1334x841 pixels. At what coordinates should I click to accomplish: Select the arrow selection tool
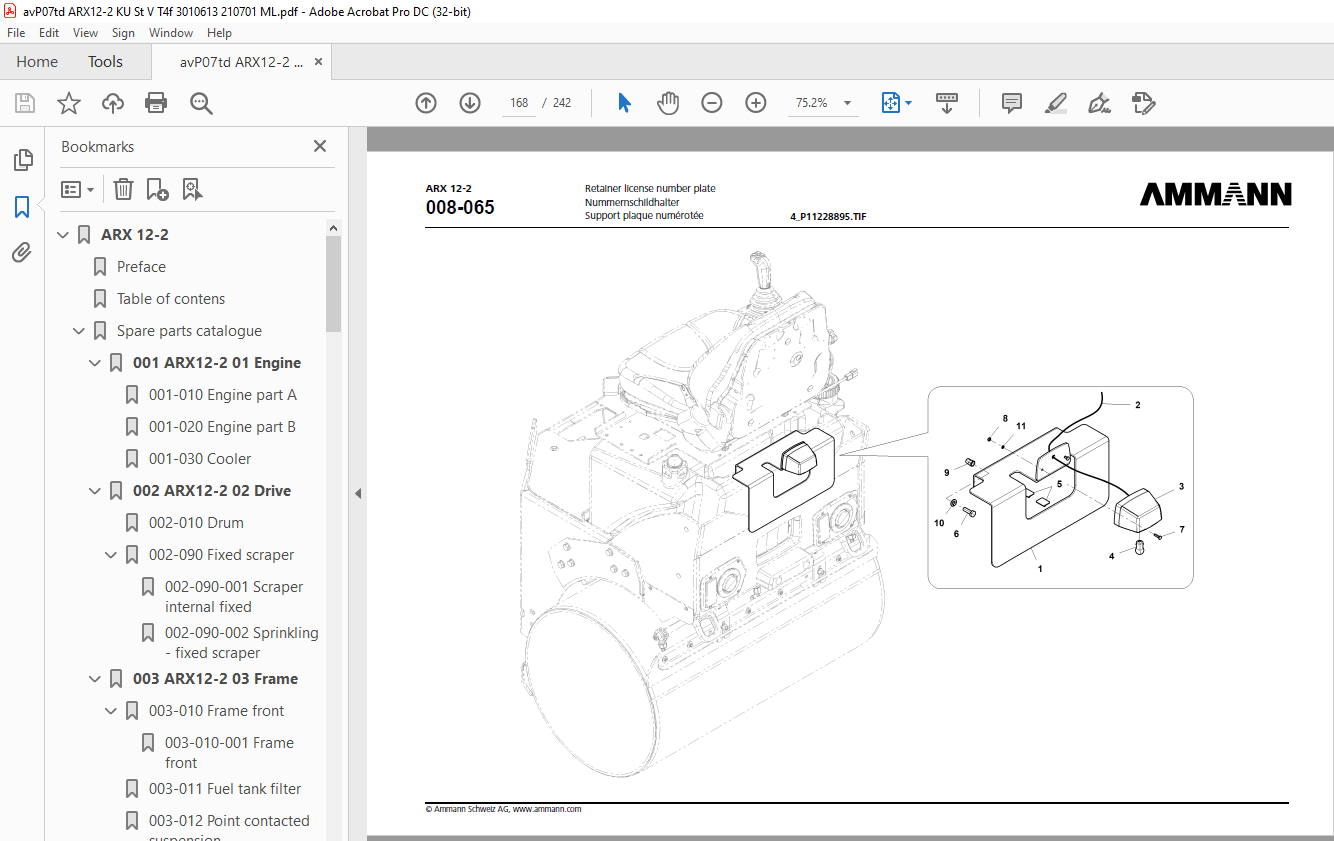[x=624, y=103]
